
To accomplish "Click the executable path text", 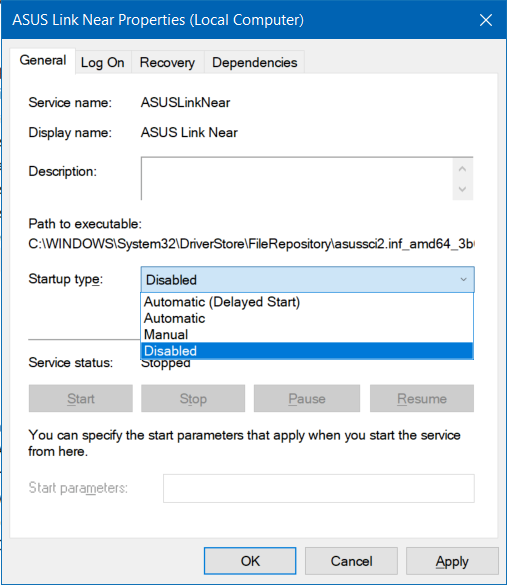I will tap(251, 244).
